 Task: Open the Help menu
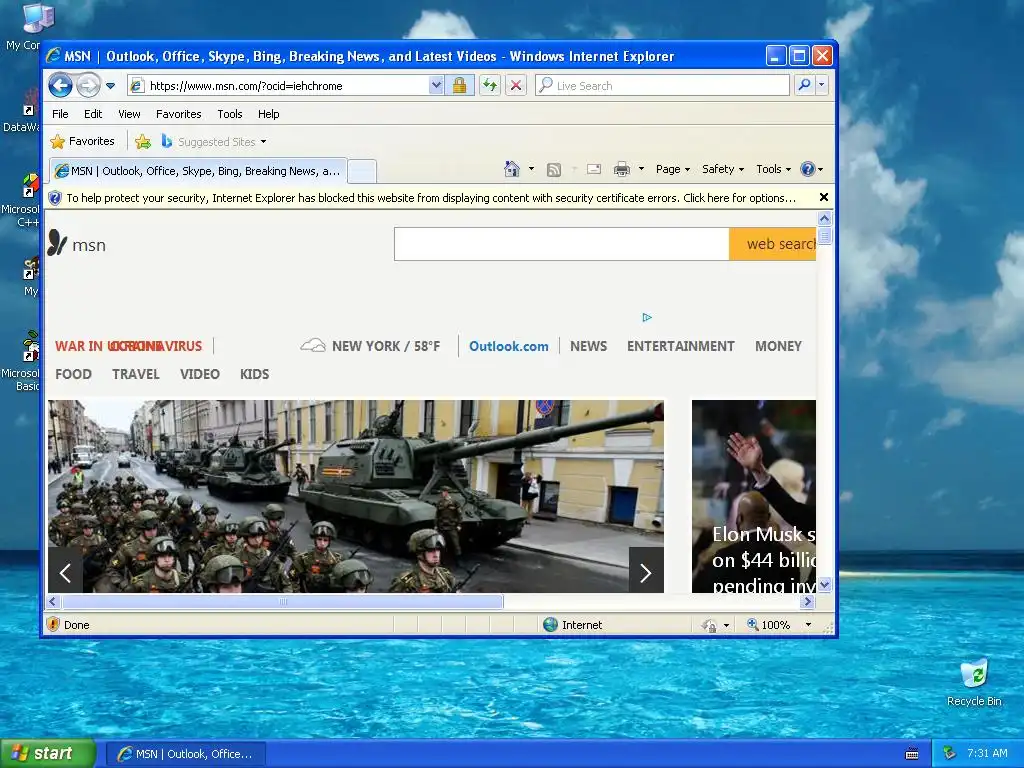268,114
